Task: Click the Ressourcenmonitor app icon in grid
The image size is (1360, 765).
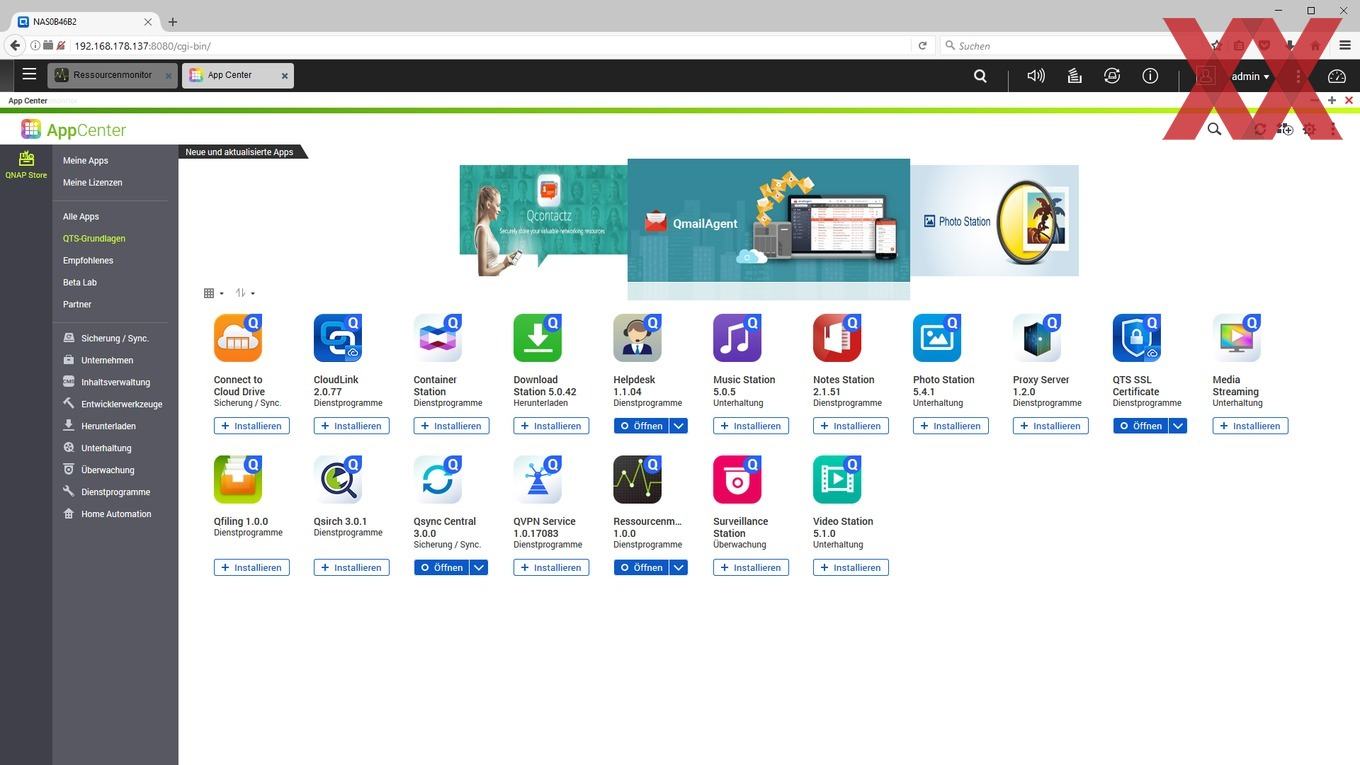Action: tap(638, 480)
